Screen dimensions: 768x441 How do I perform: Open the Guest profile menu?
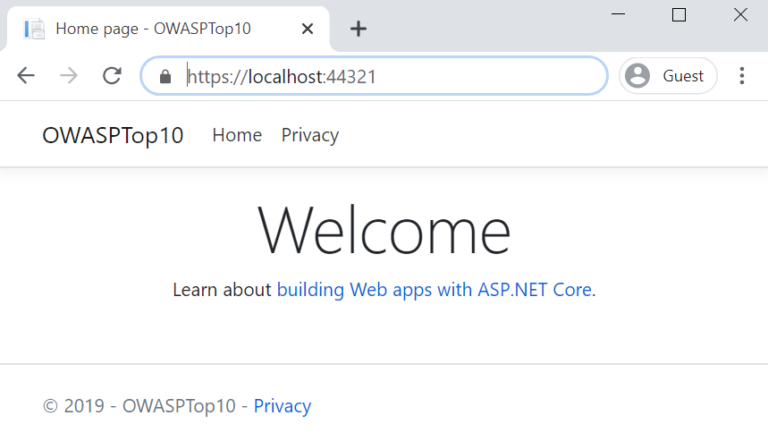click(668, 76)
